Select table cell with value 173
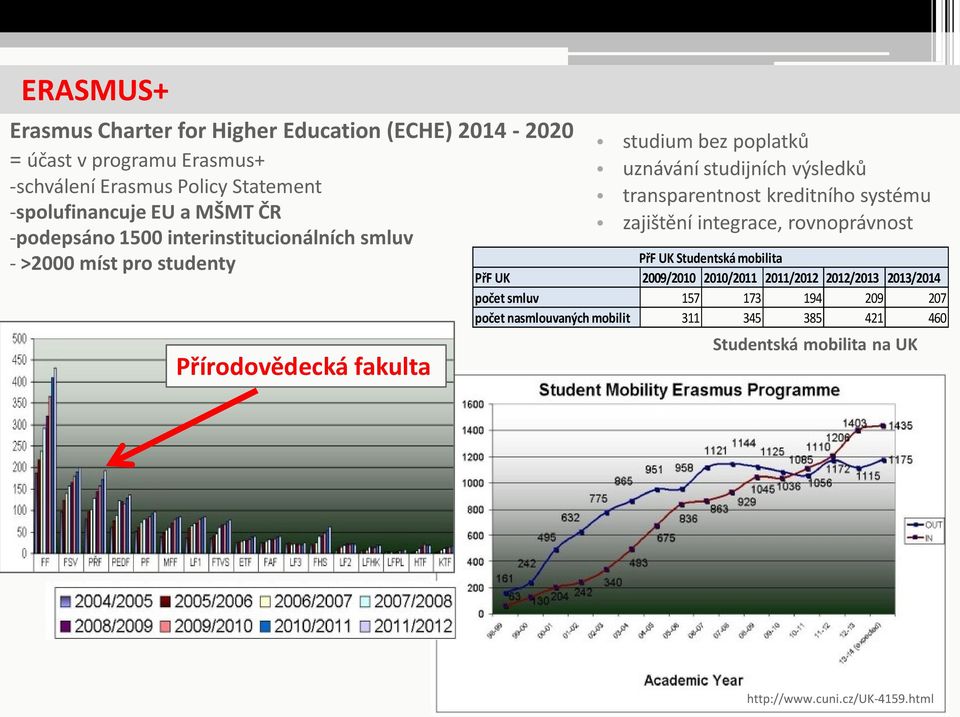This screenshot has width=960, height=717. pos(732,298)
